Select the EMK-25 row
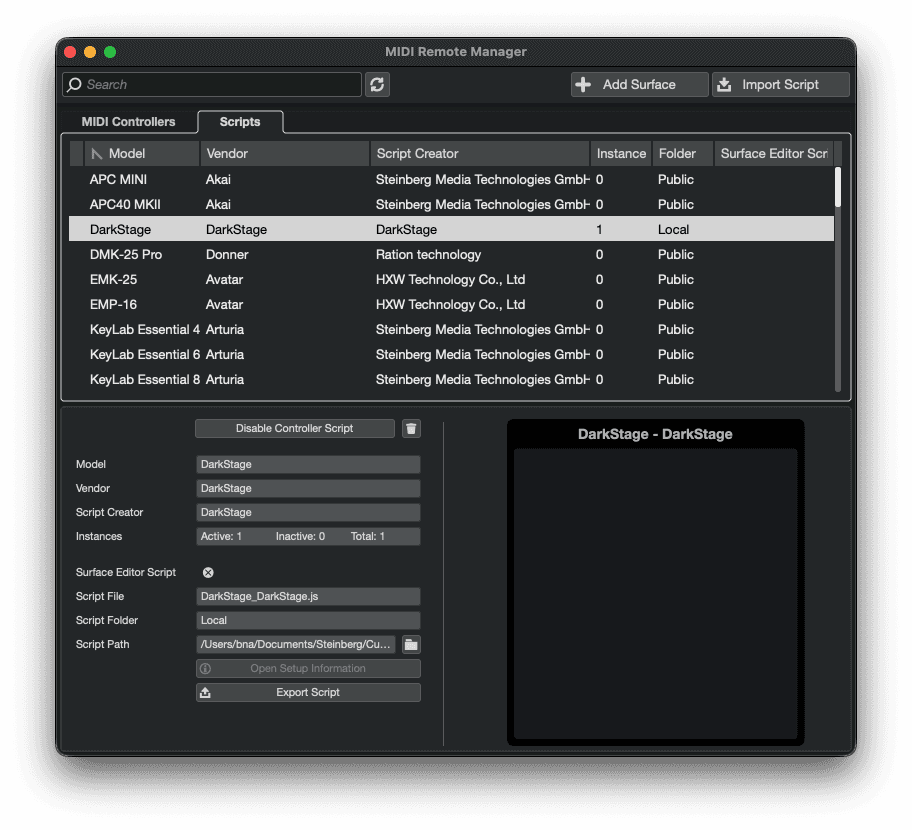The image size is (912, 830). [451, 280]
